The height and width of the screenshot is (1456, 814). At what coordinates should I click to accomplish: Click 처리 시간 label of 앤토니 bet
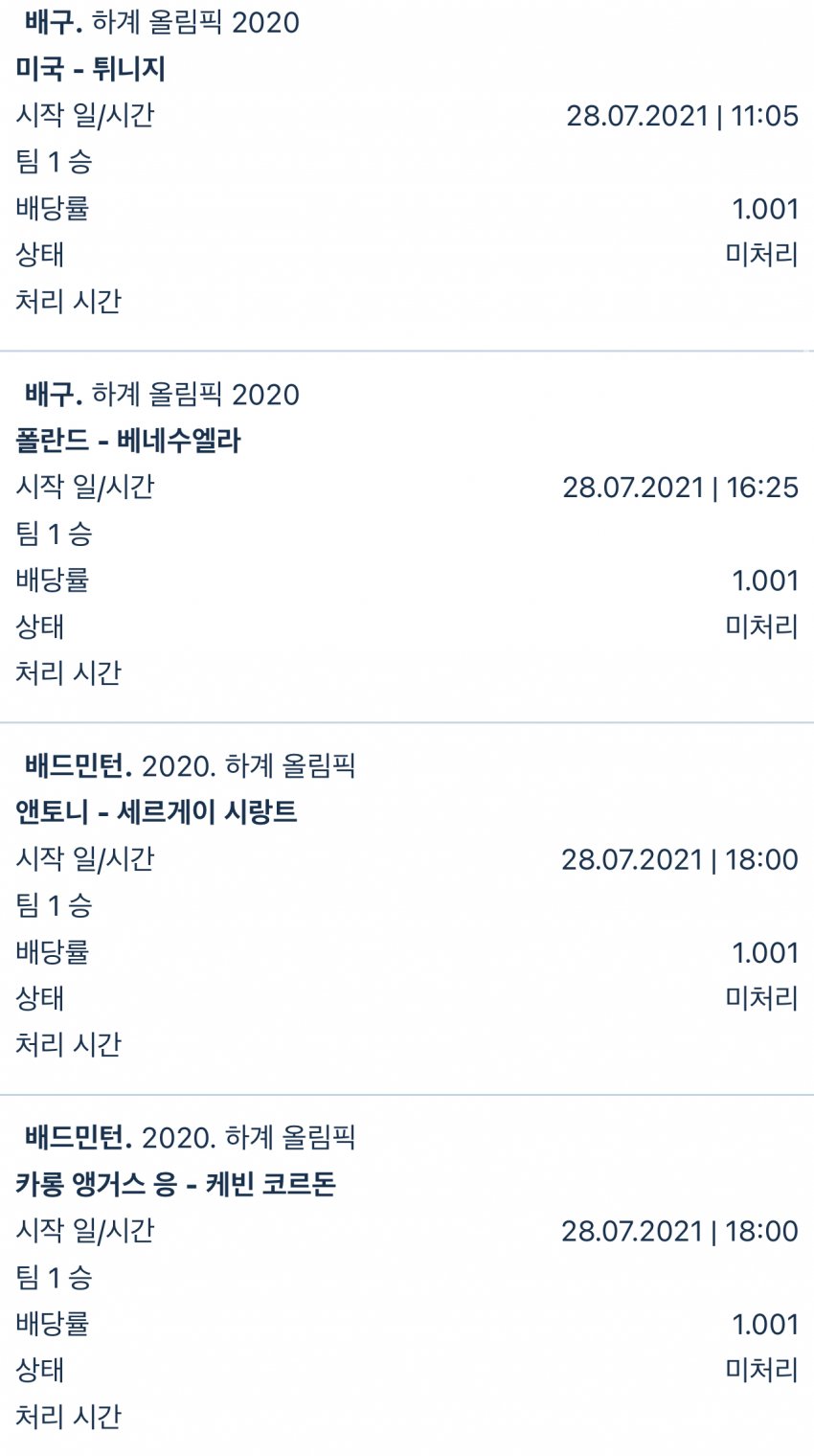coord(69,1044)
